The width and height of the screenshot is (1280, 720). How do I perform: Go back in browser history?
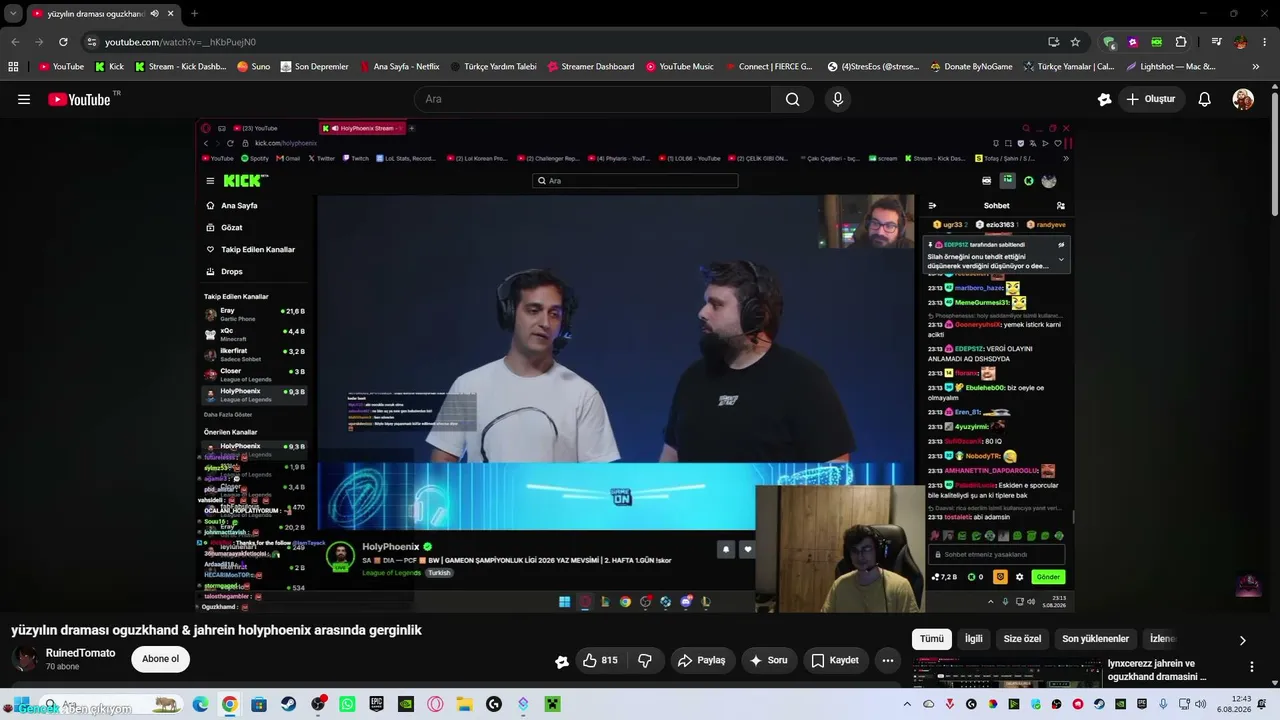click(x=15, y=42)
